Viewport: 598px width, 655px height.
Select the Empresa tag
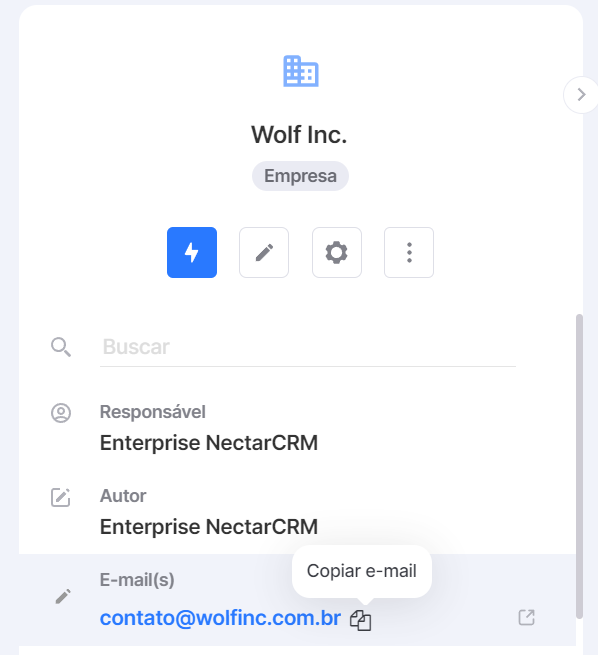[300, 176]
